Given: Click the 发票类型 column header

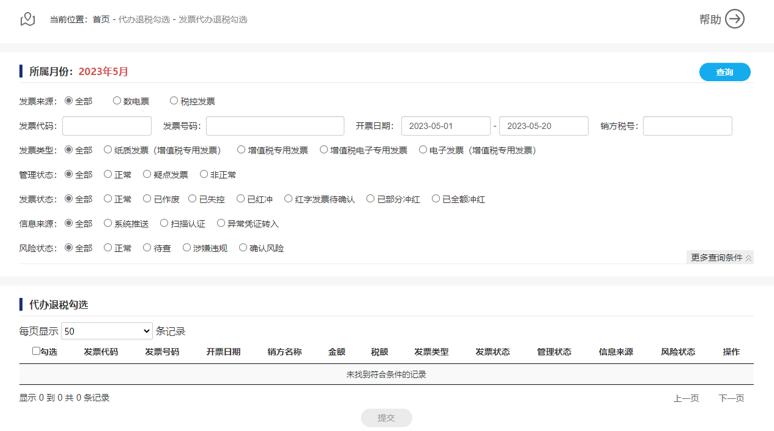Looking at the screenshot, I should (x=431, y=352).
